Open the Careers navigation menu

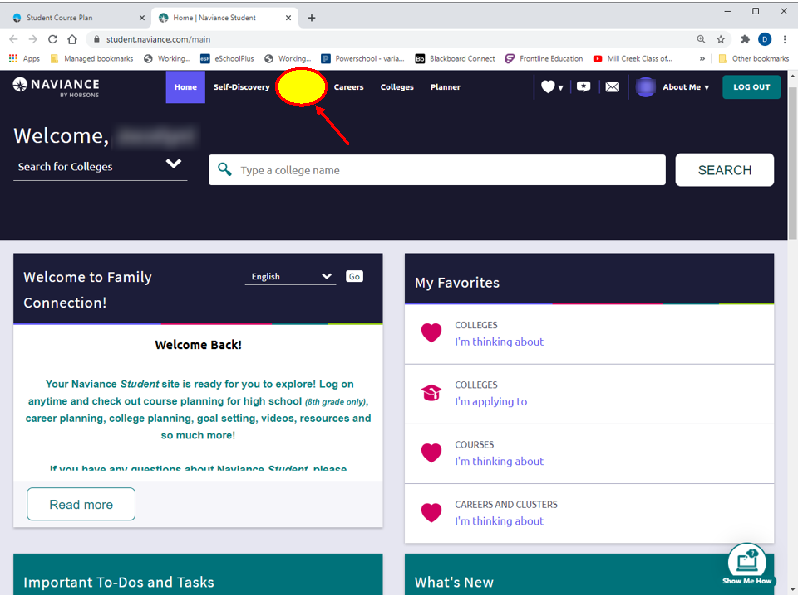tap(348, 87)
